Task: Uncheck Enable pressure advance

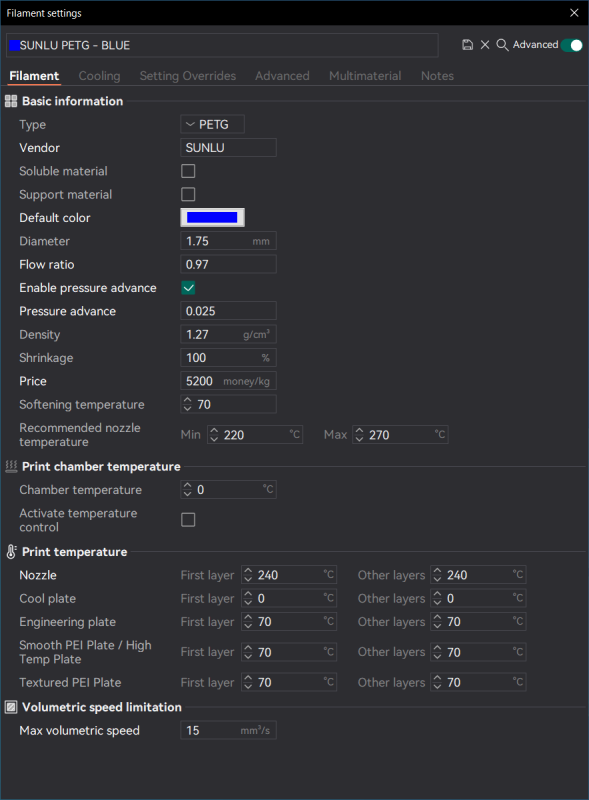Action: pos(188,288)
